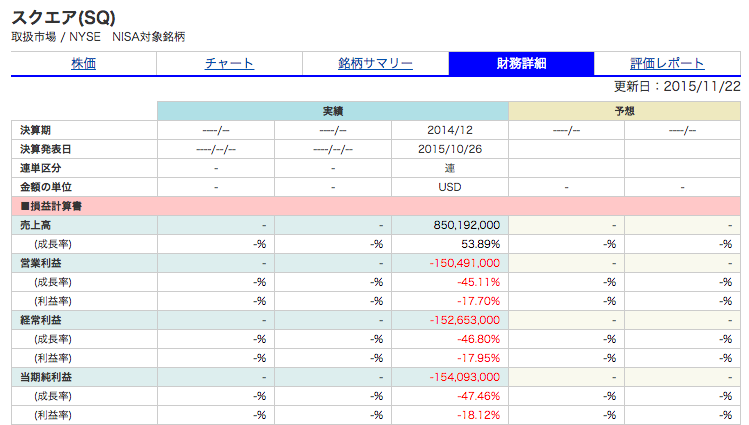Viewport: 749px width, 425px height.
Task: Switch to the チャート tab
Action: [229, 64]
